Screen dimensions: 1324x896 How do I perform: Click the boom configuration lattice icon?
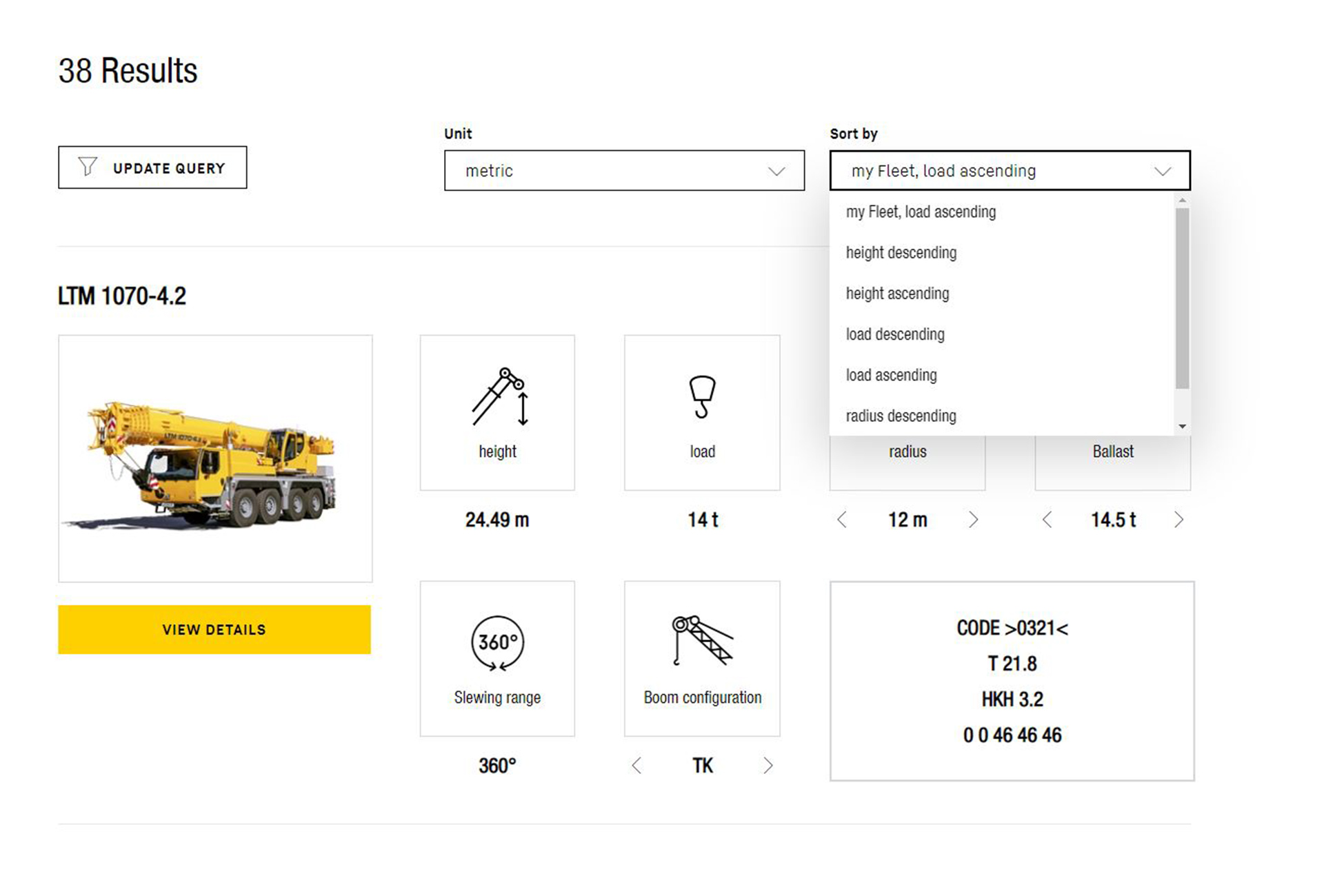(702, 641)
